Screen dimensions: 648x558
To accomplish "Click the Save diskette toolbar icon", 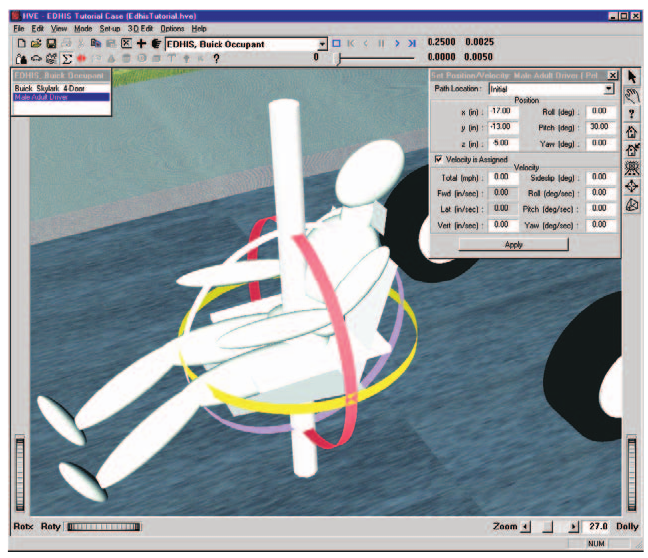I will coord(51,43).
